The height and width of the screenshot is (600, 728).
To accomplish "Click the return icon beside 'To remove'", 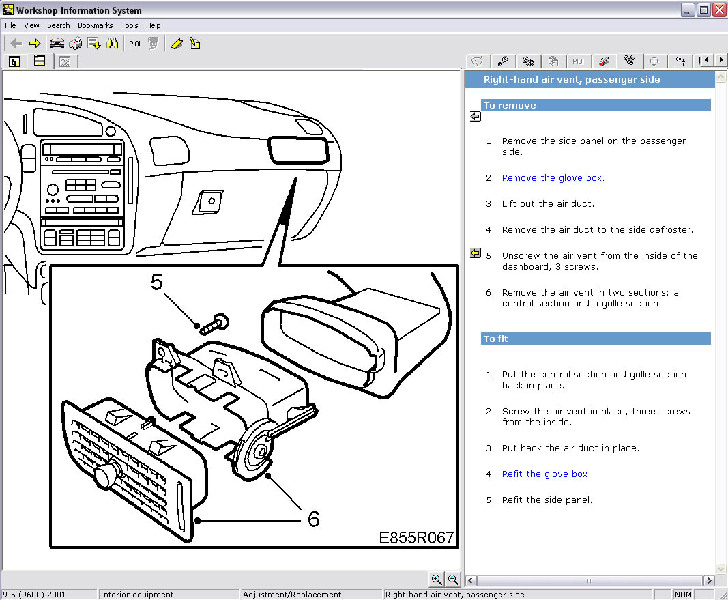I will tap(475, 117).
